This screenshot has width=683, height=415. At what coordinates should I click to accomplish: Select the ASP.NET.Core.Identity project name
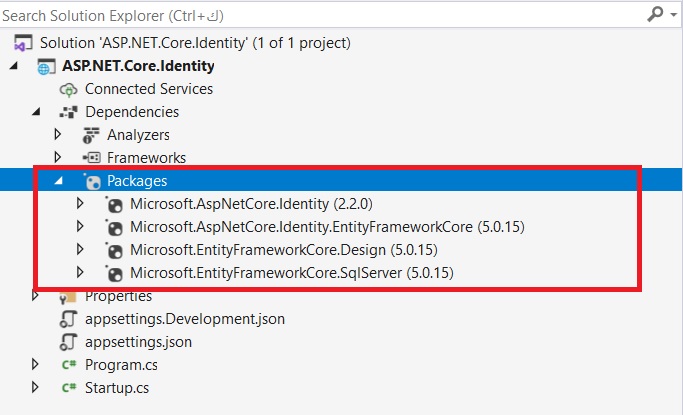pos(138,66)
